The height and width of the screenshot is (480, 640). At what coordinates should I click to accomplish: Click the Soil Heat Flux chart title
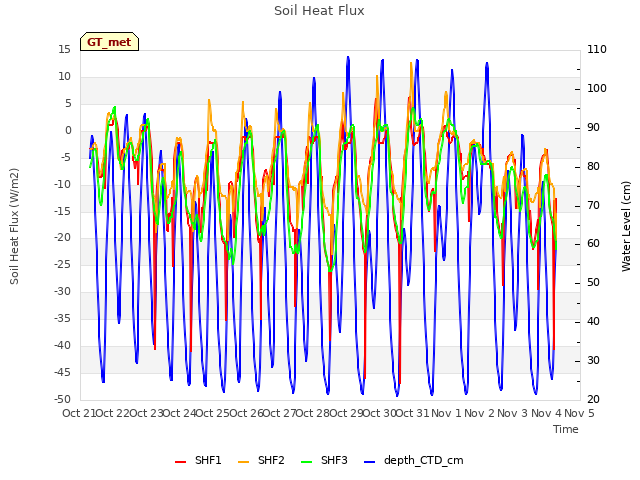[x=319, y=11]
